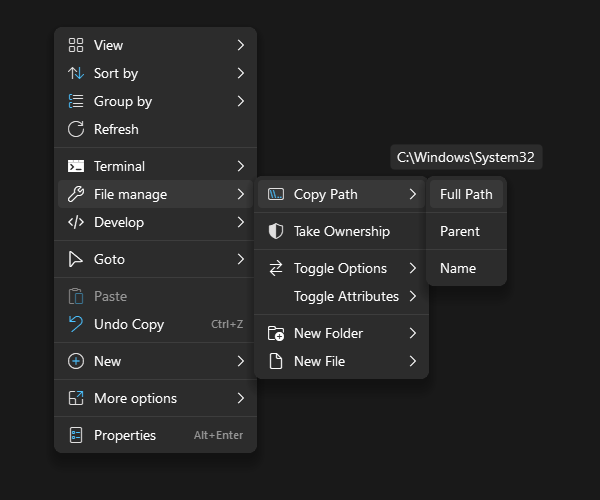Choose Parent in the Copy Path submenu
This screenshot has width=600, height=500.
click(460, 231)
